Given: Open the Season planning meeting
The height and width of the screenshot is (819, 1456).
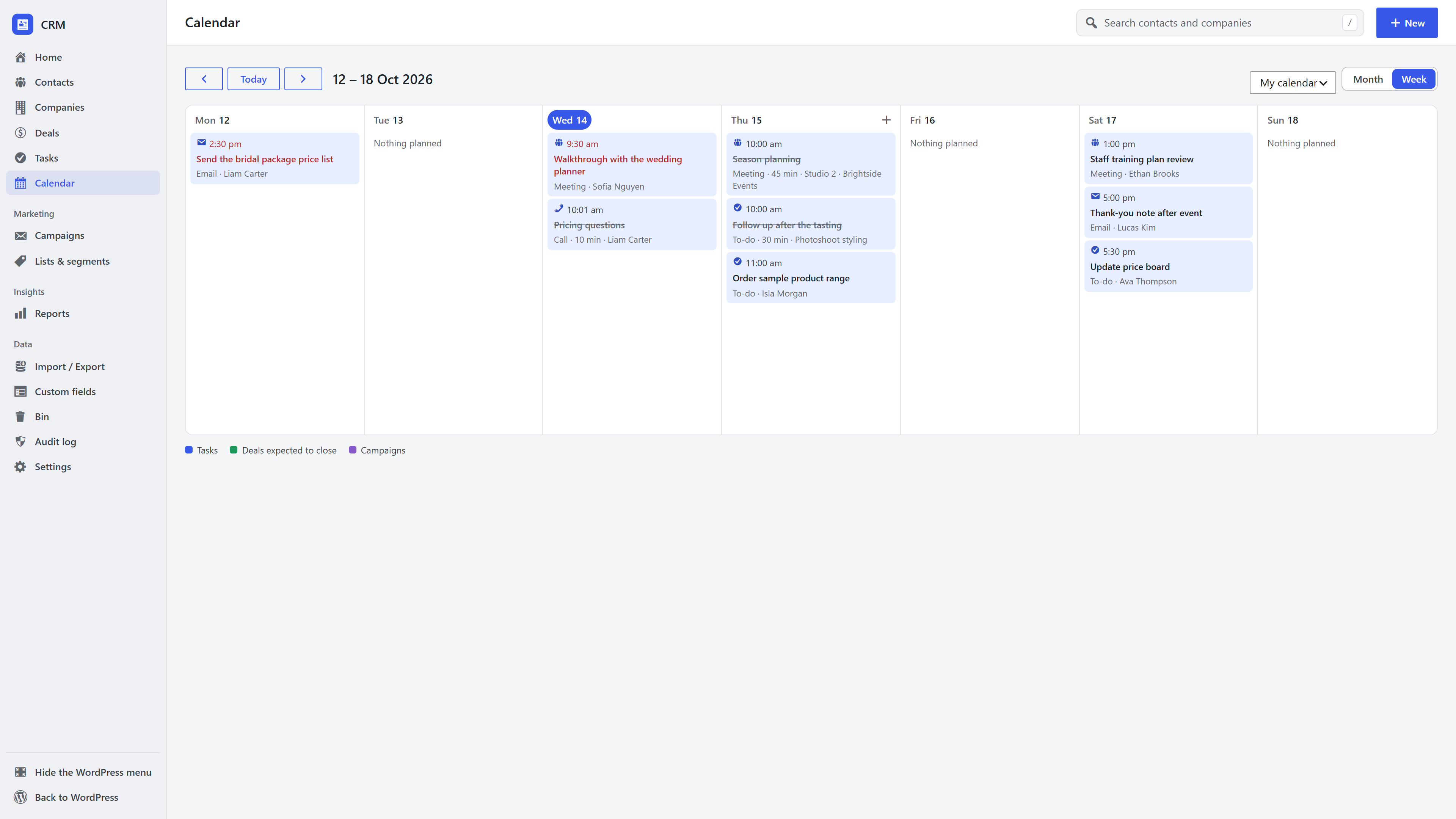Looking at the screenshot, I should (811, 164).
